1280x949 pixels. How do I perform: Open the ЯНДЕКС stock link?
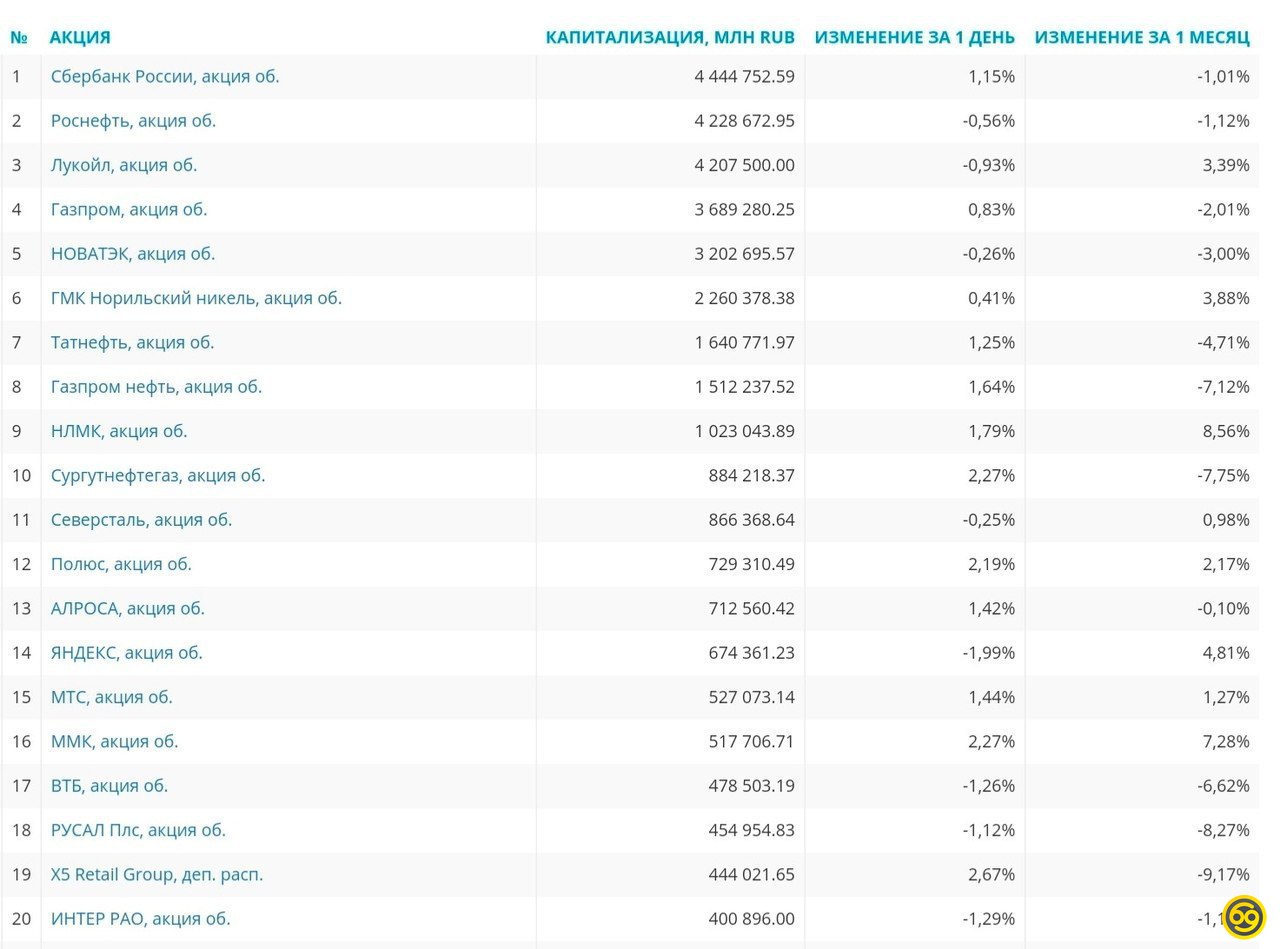point(126,653)
